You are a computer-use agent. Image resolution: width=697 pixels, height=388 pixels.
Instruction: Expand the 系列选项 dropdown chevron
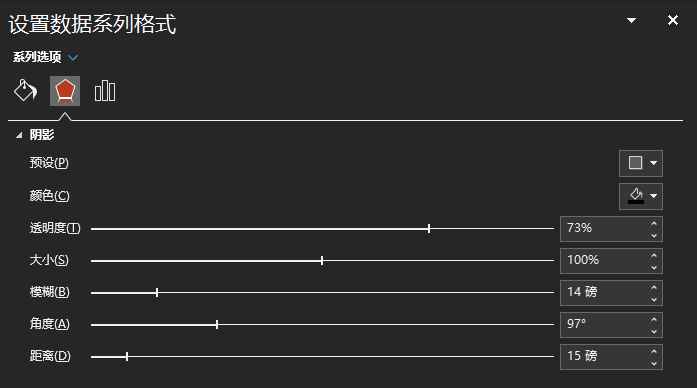tap(73, 57)
